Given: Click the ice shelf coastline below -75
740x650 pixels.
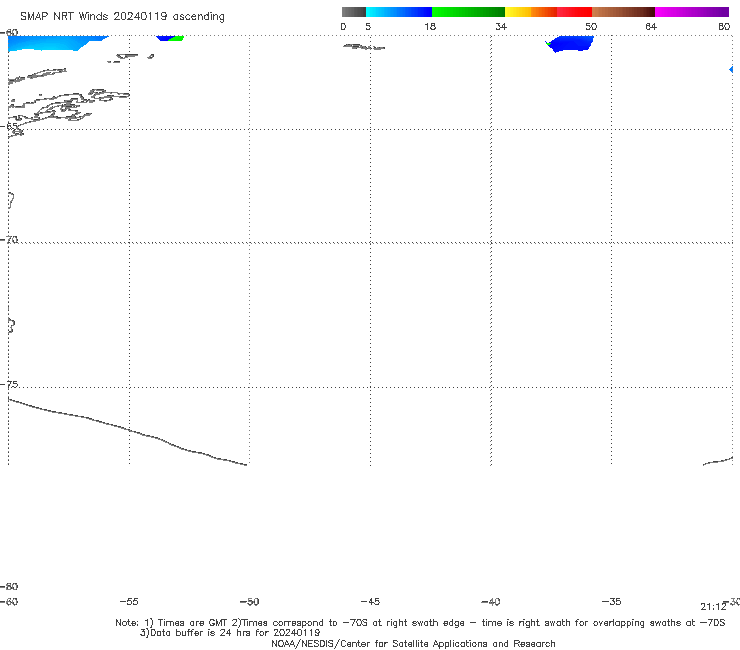Looking at the screenshot, I should (x=127, y=431).
